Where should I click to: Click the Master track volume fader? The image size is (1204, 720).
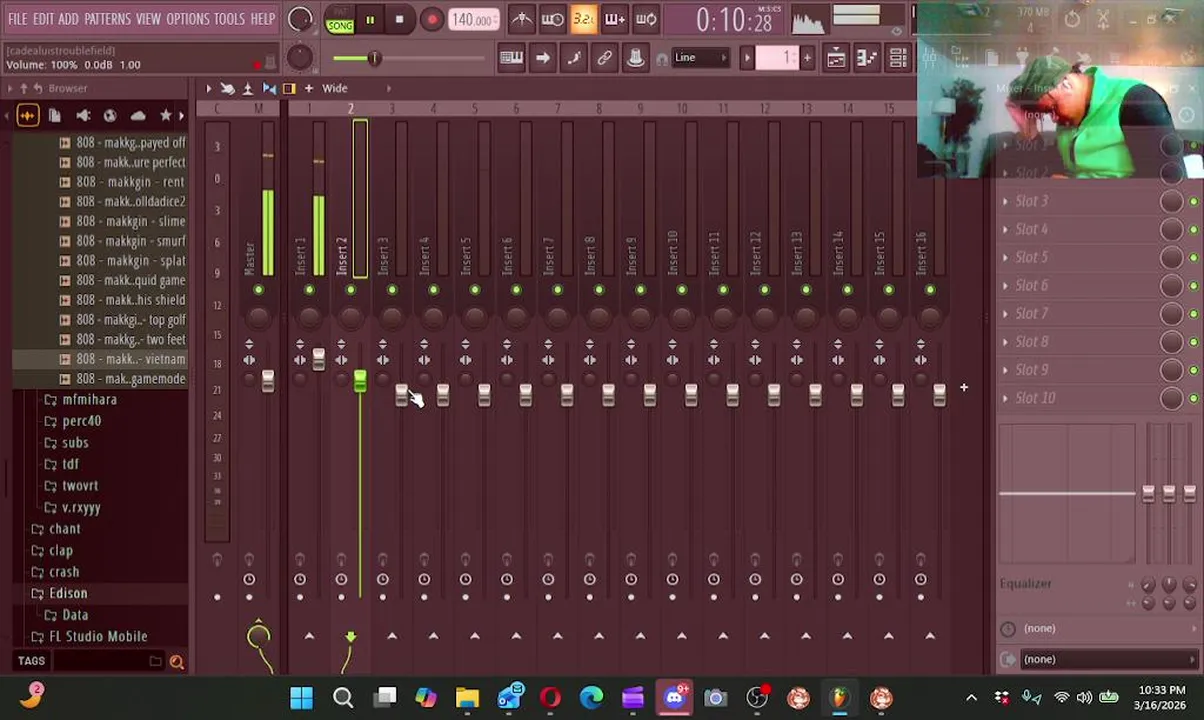[267, 380]
